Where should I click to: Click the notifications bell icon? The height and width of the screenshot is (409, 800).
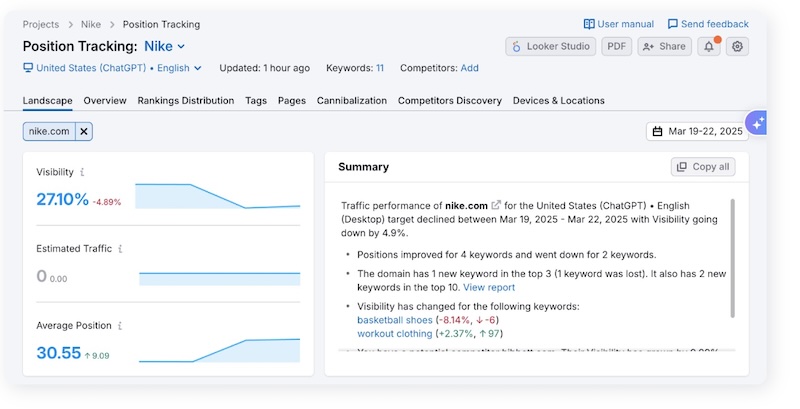[x=710, y=46]
